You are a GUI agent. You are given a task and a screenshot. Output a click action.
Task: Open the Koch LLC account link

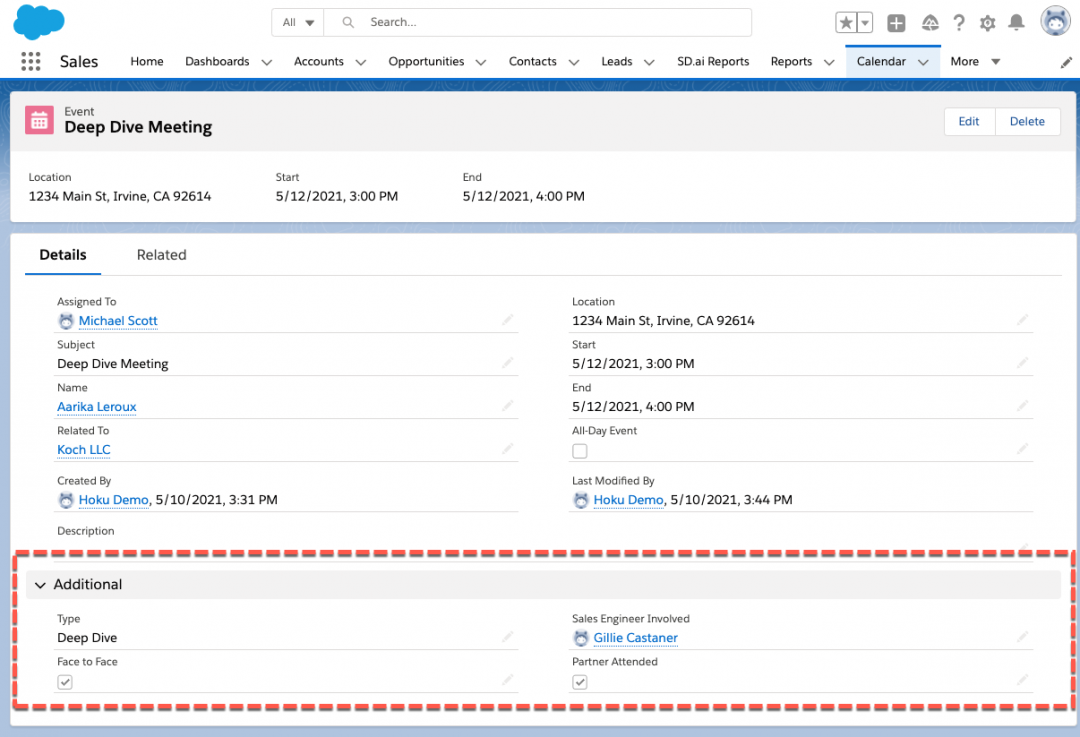pos(83,450)
